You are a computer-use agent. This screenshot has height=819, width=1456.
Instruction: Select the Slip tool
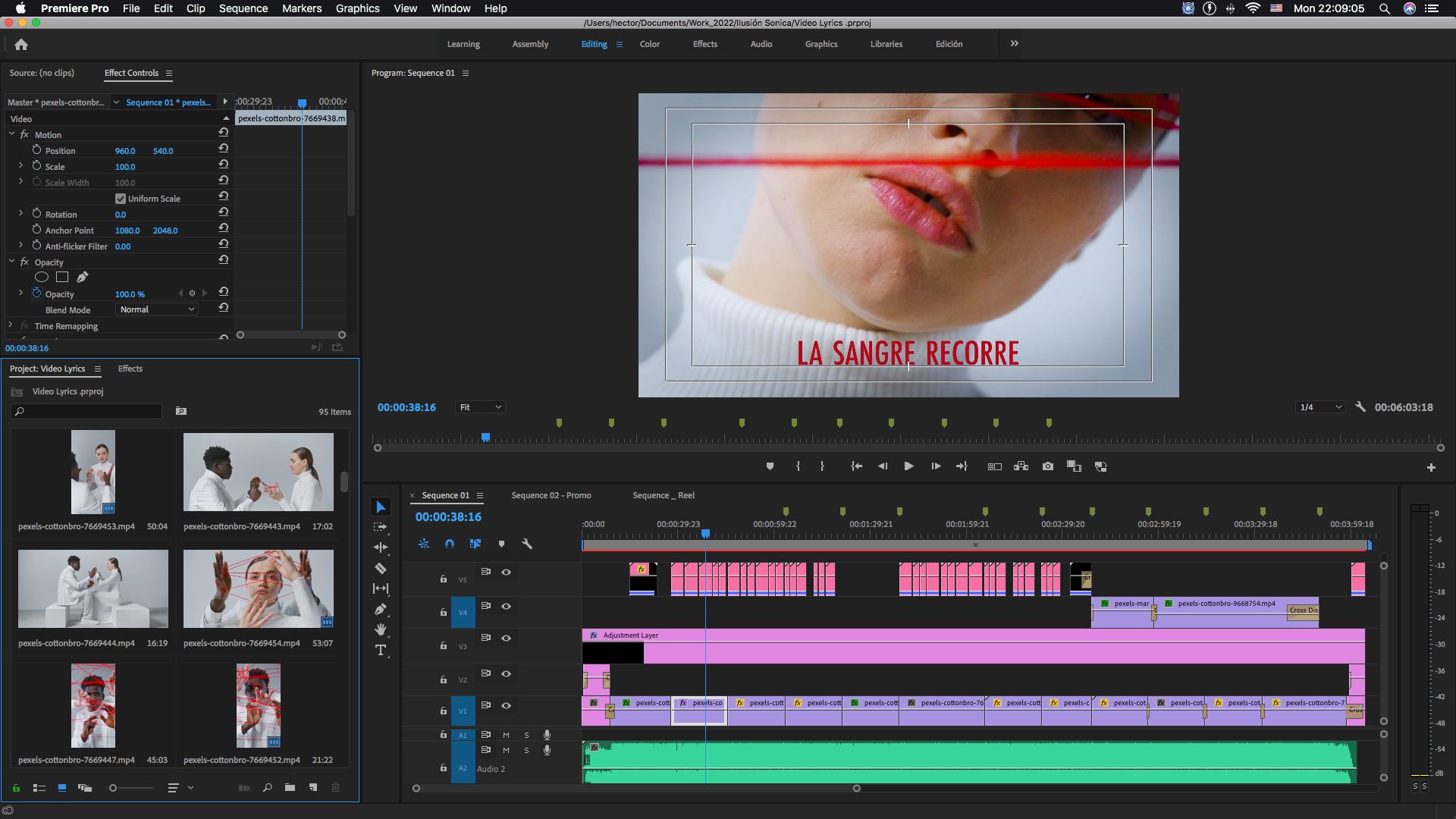[381, 588]
